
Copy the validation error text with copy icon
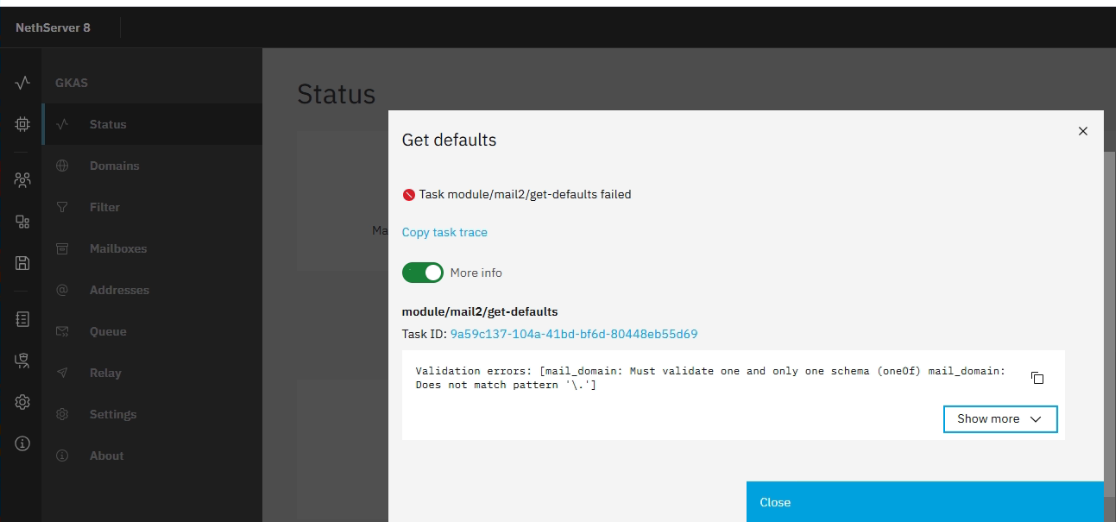click(x=1037, y=378)
